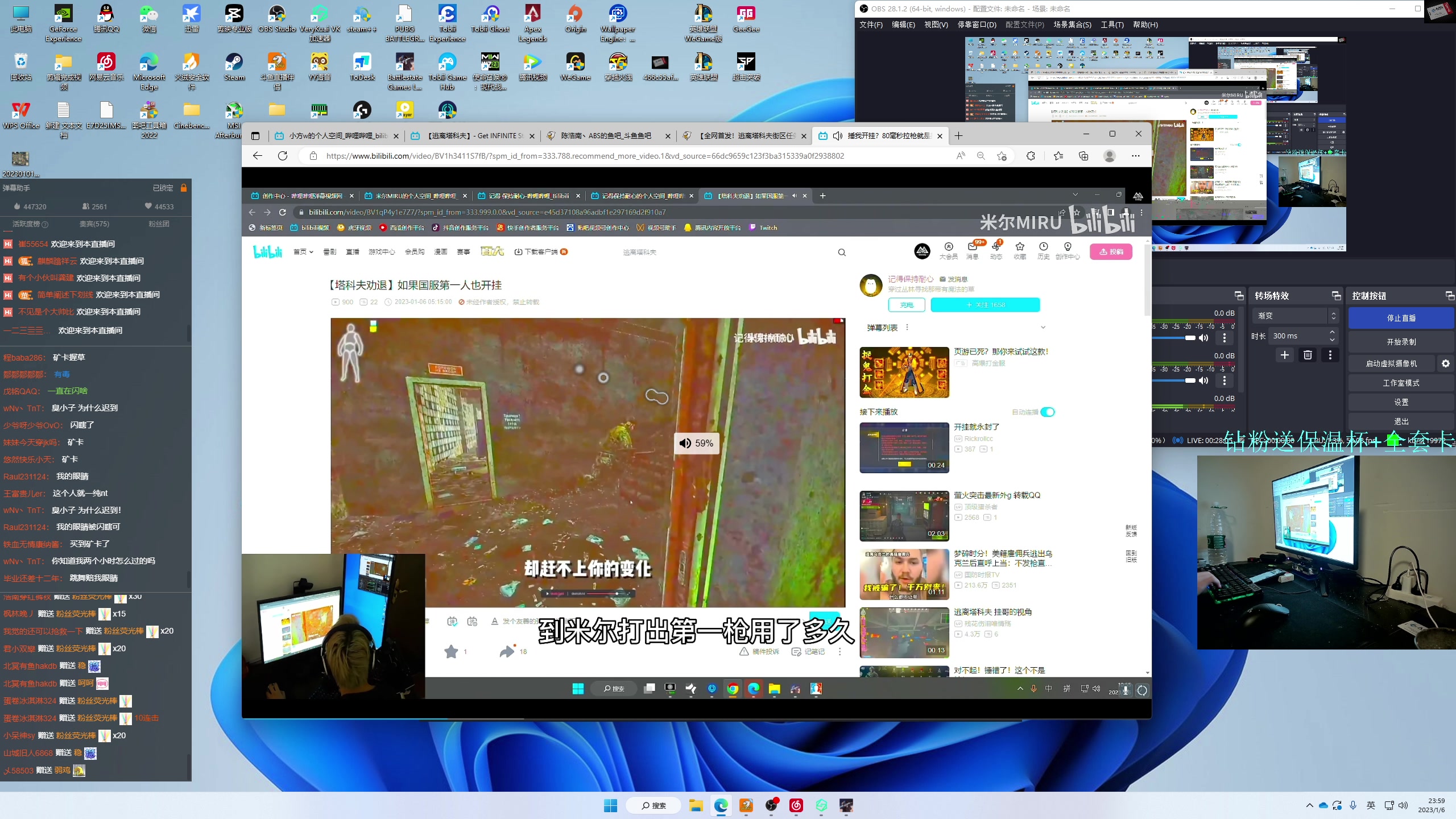
Task: Expand the system tray hidden icons chevron
Action: [1309, 805]
